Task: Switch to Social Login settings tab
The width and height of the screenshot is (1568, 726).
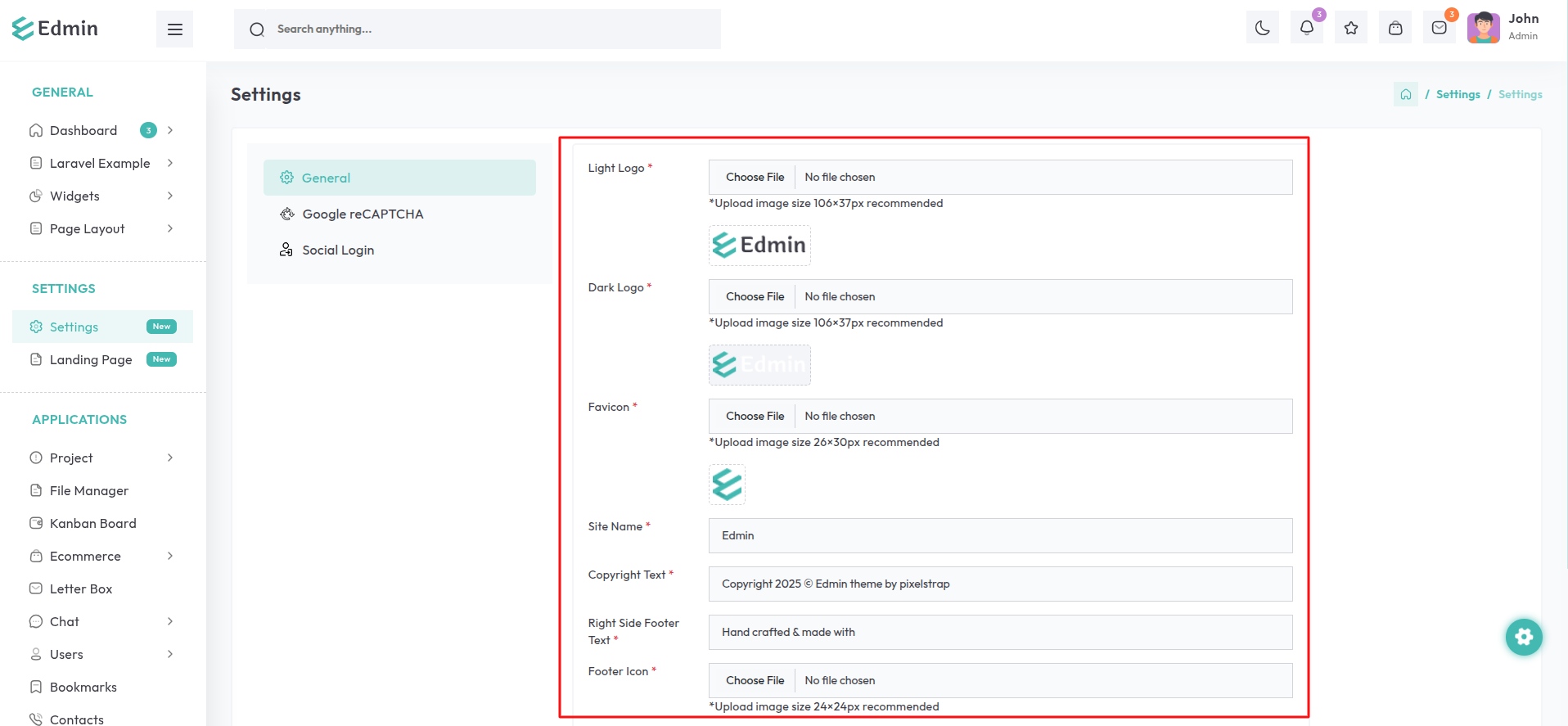Action: [338, 250]
